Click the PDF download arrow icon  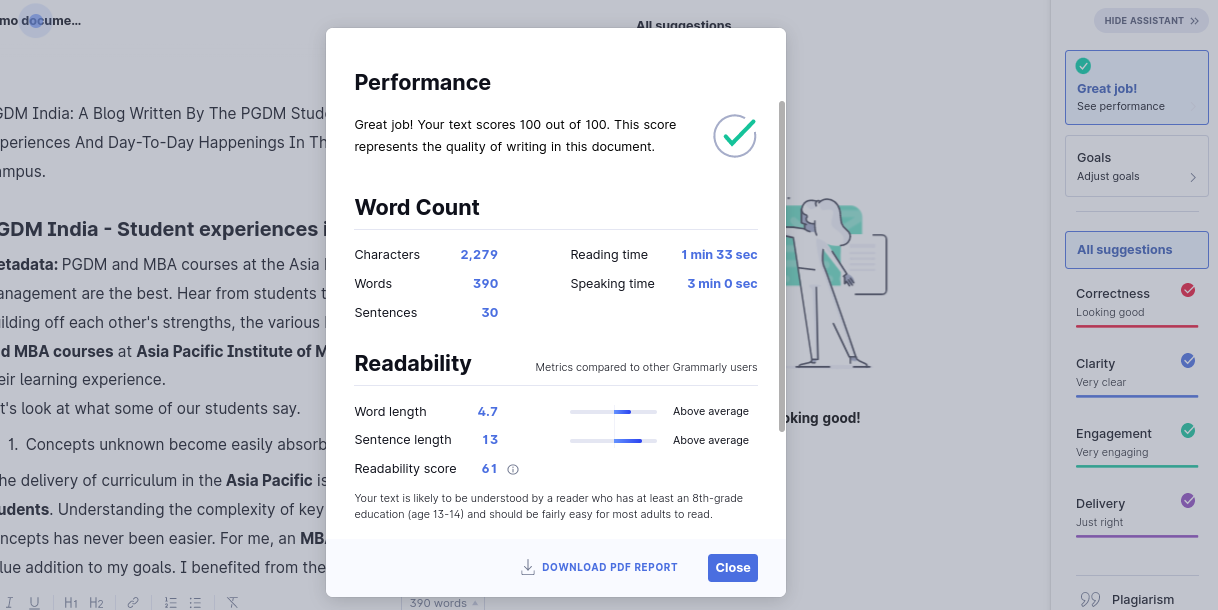(x=528, y=567)
